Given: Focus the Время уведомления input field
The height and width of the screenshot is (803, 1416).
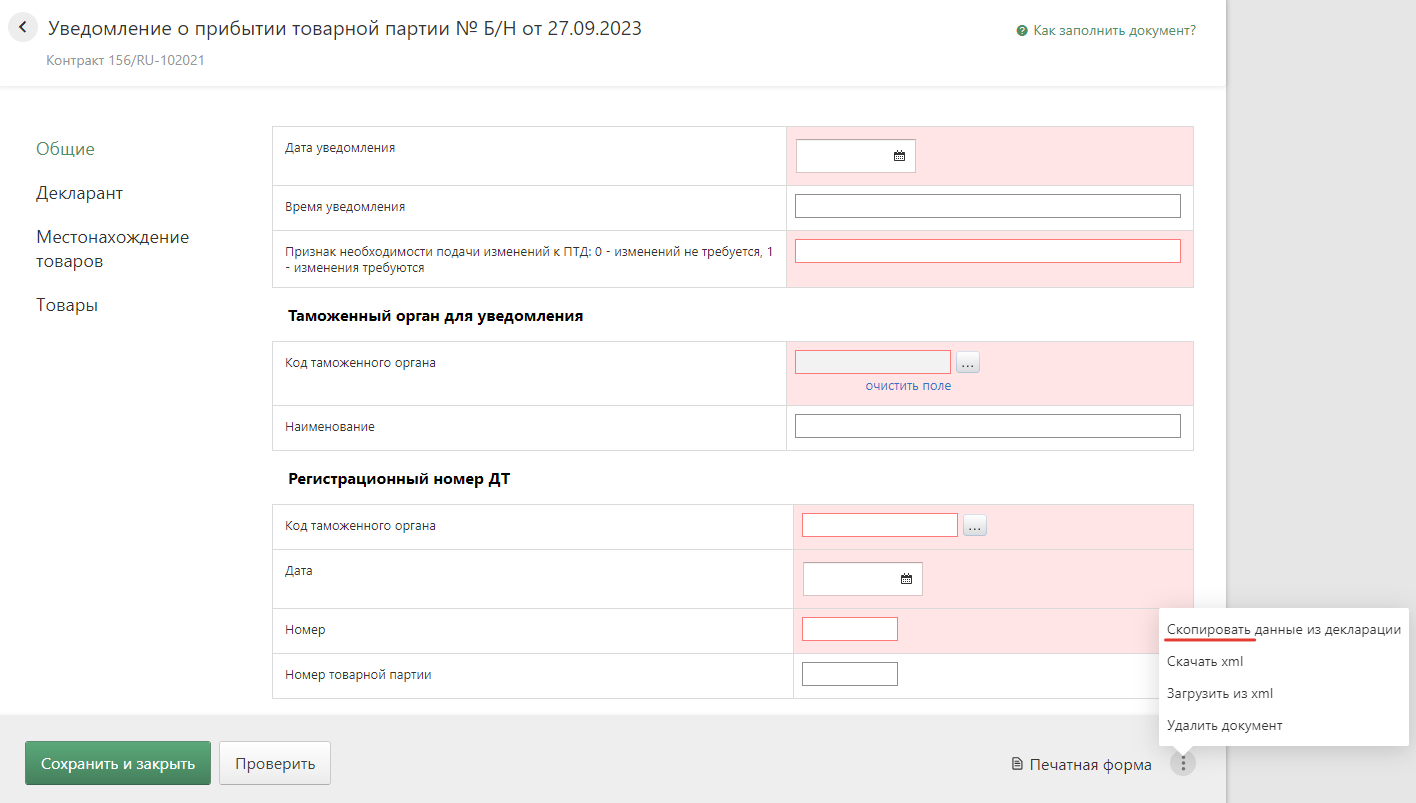Looking at the screenshot, I should click(x=988, y=206).
